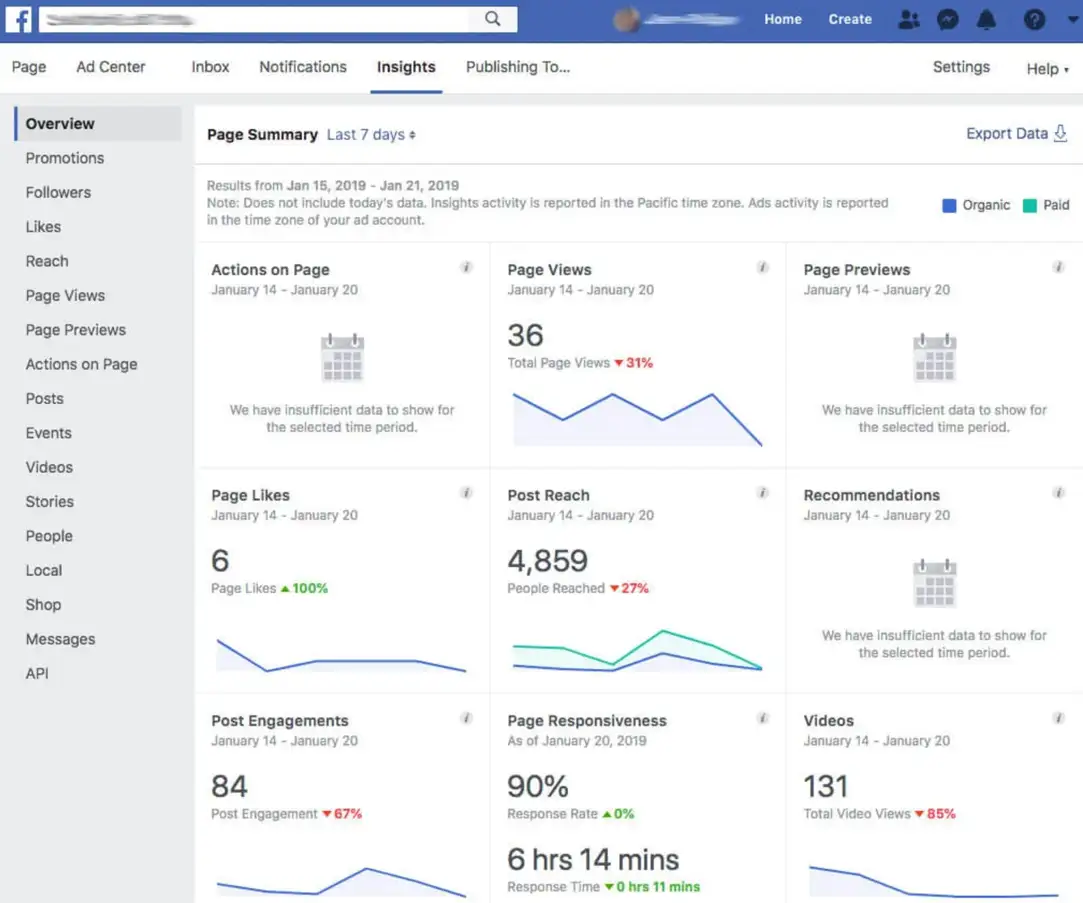Open the Help menu dropdown
1083x903 pixels.
click(1046, 68)
